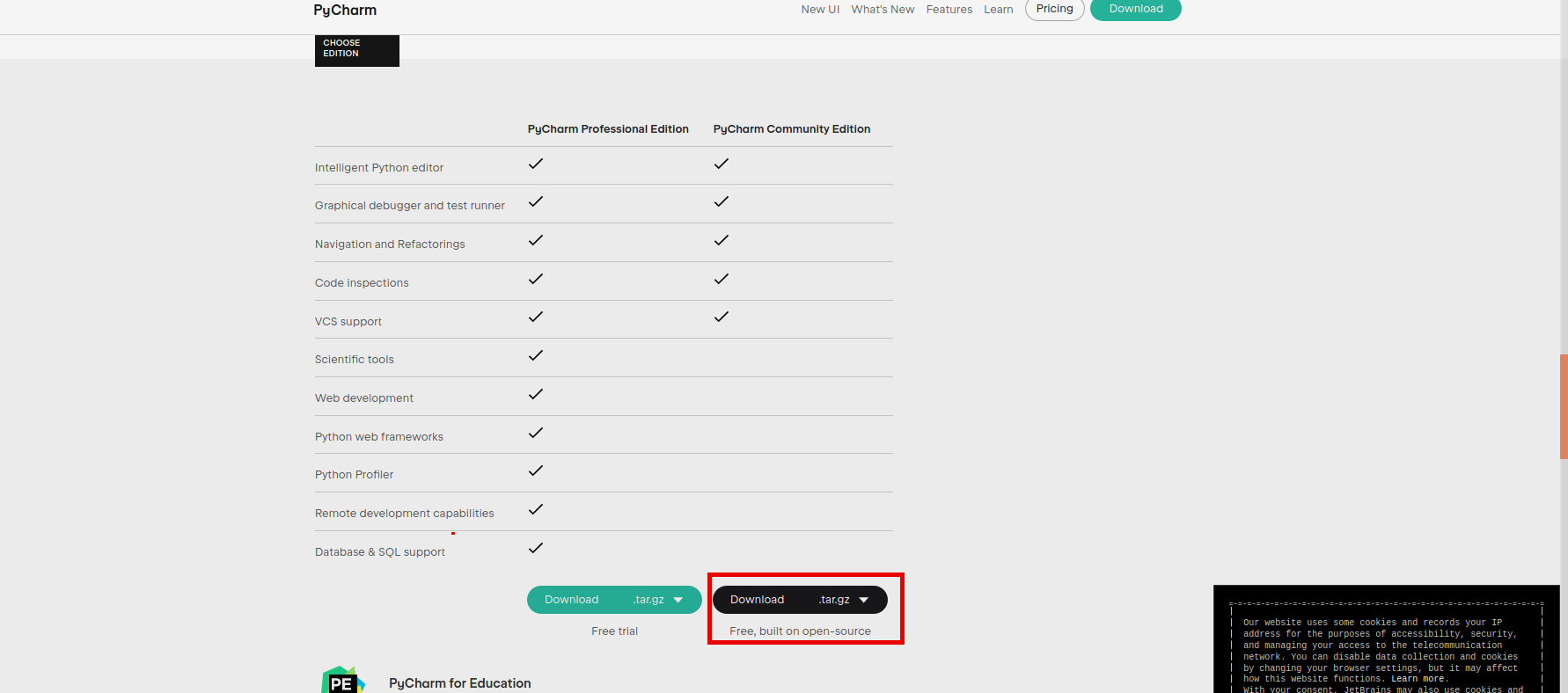Screen dimensions: 1568x693
Task: Click Professional checkmark for Database & SQL support
Action: point(536,548)
